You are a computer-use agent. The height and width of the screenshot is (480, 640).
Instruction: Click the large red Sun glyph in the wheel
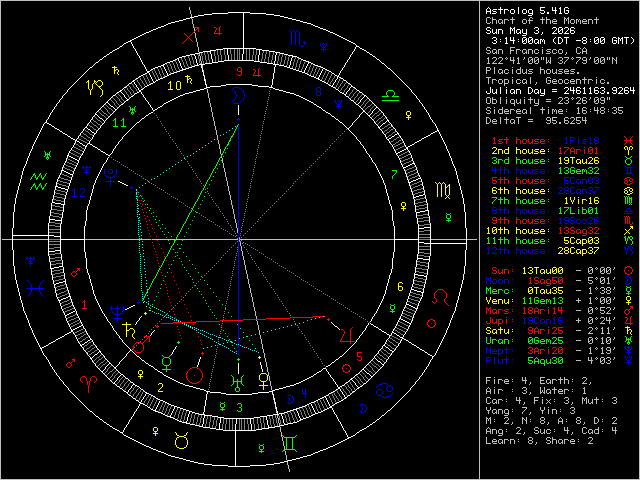[x=194, y=376]
